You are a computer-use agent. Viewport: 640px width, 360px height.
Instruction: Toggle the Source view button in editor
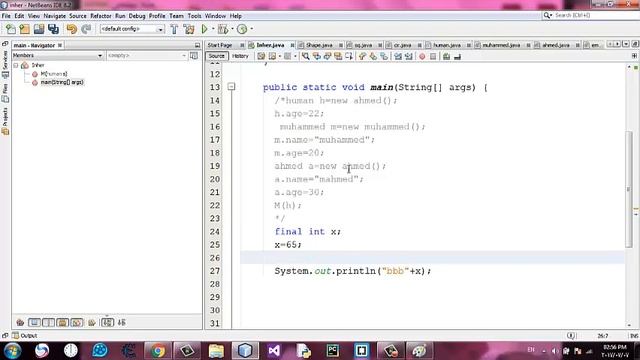[x=216, y=56]
